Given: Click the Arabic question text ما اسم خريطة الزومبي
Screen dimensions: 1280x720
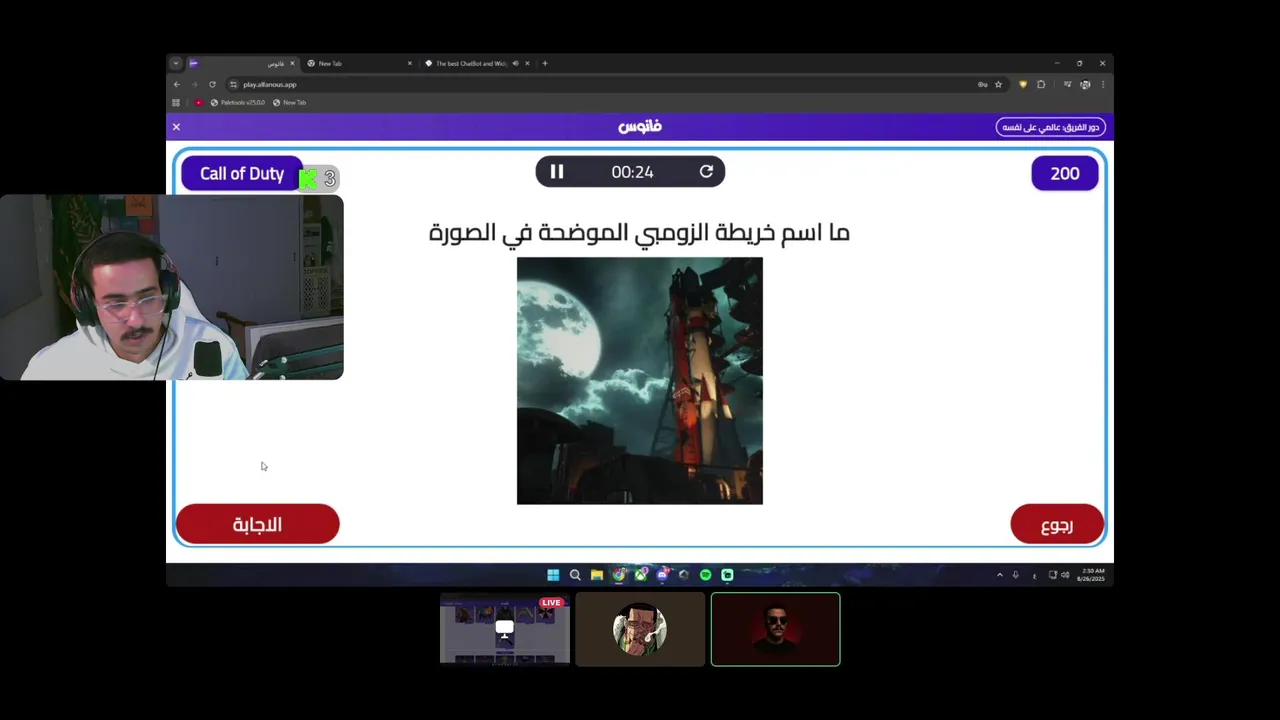Looking at the screenshot, I should tap(640, 233).
